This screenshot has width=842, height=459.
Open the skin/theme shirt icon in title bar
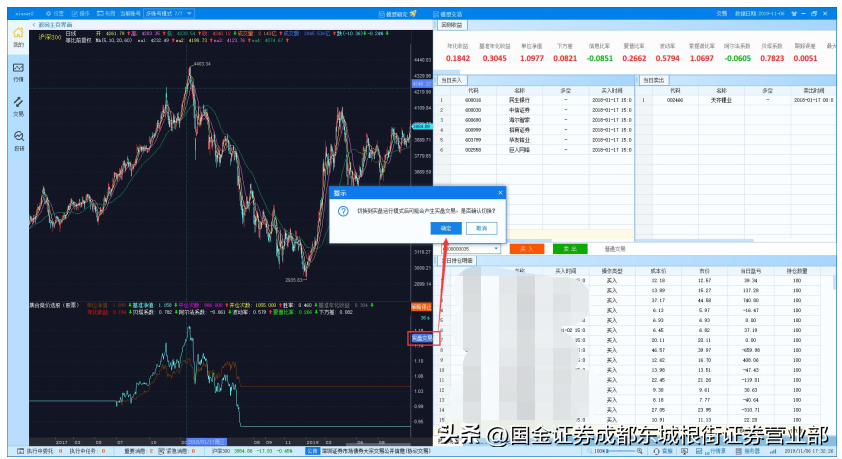click(792, 13)
